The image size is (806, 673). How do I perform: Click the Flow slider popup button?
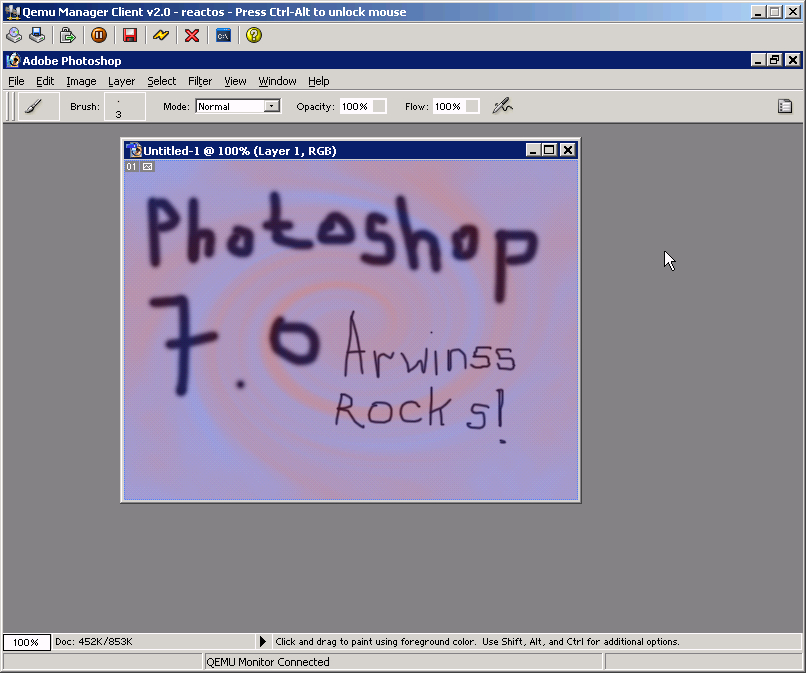(472, 106)
